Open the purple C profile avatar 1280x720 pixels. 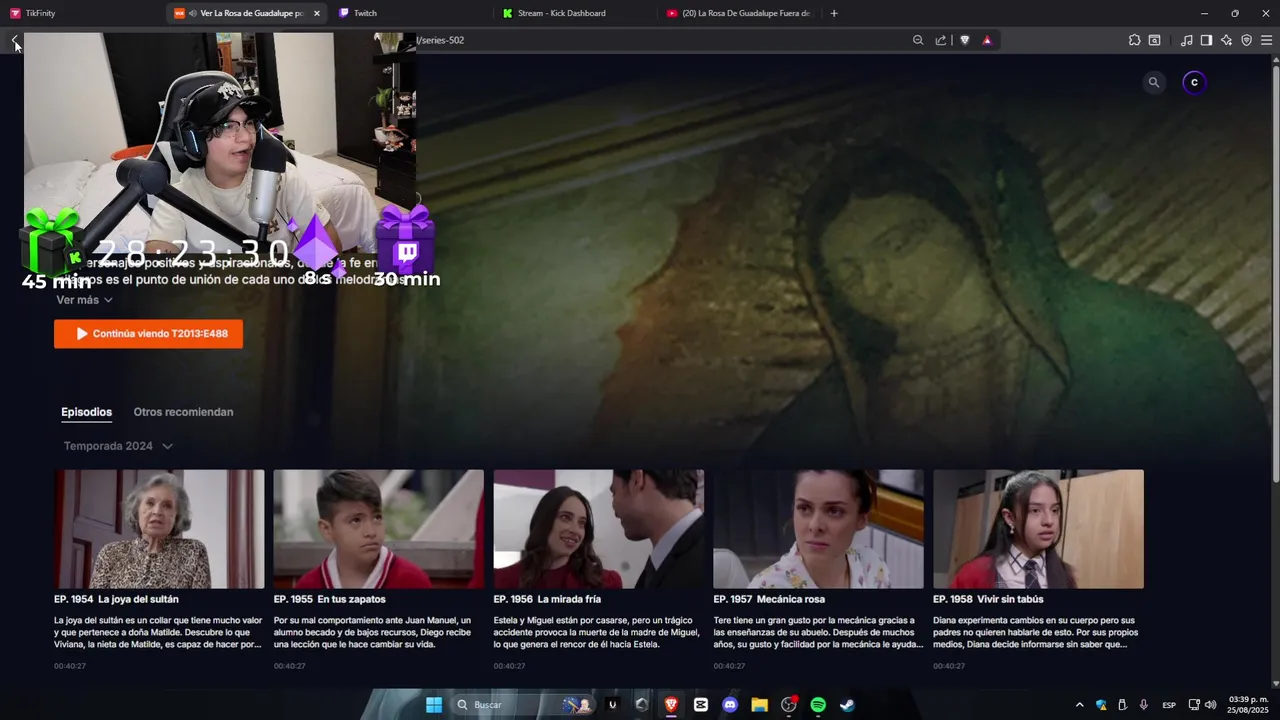pos(1194,82)
